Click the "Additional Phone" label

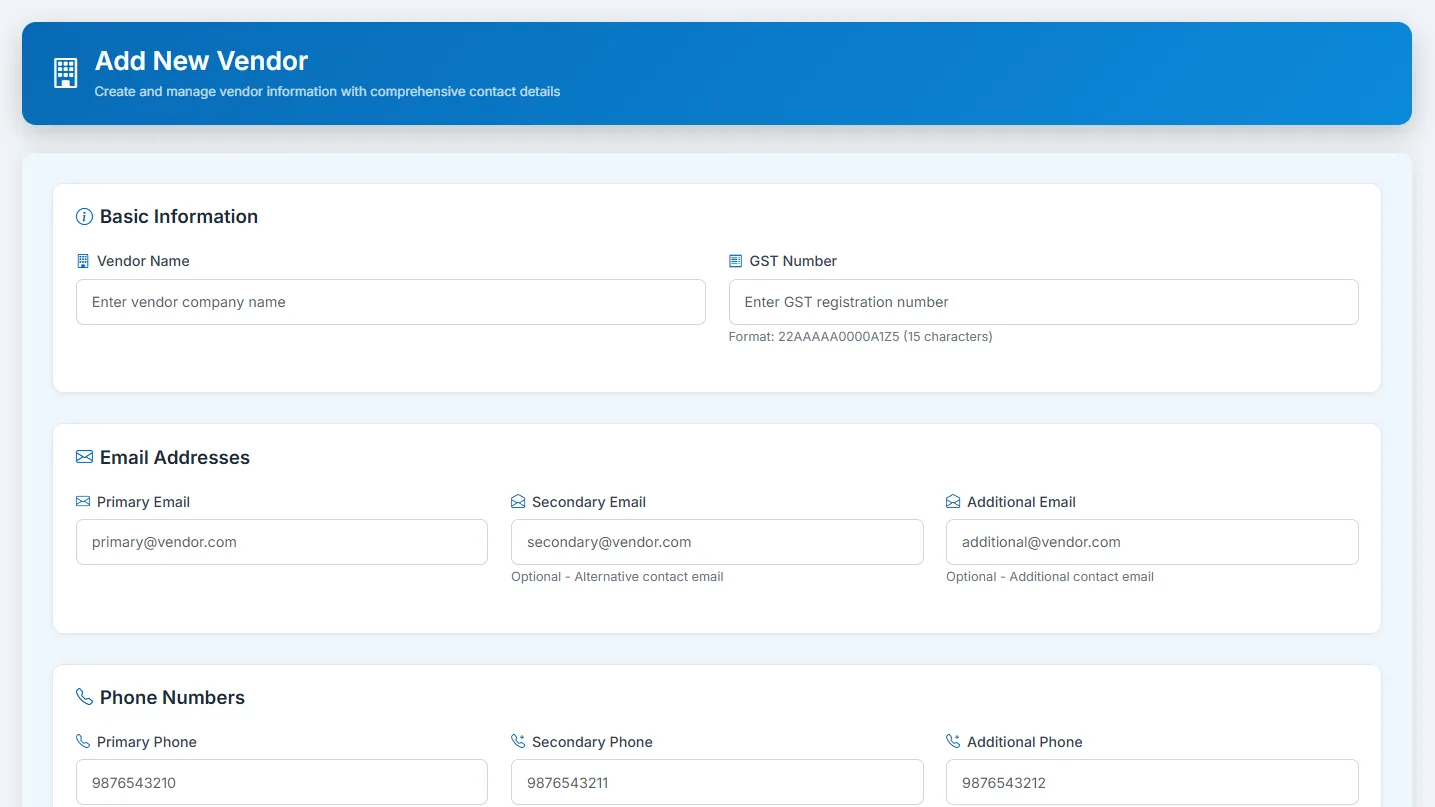[x=1025, y=742]
